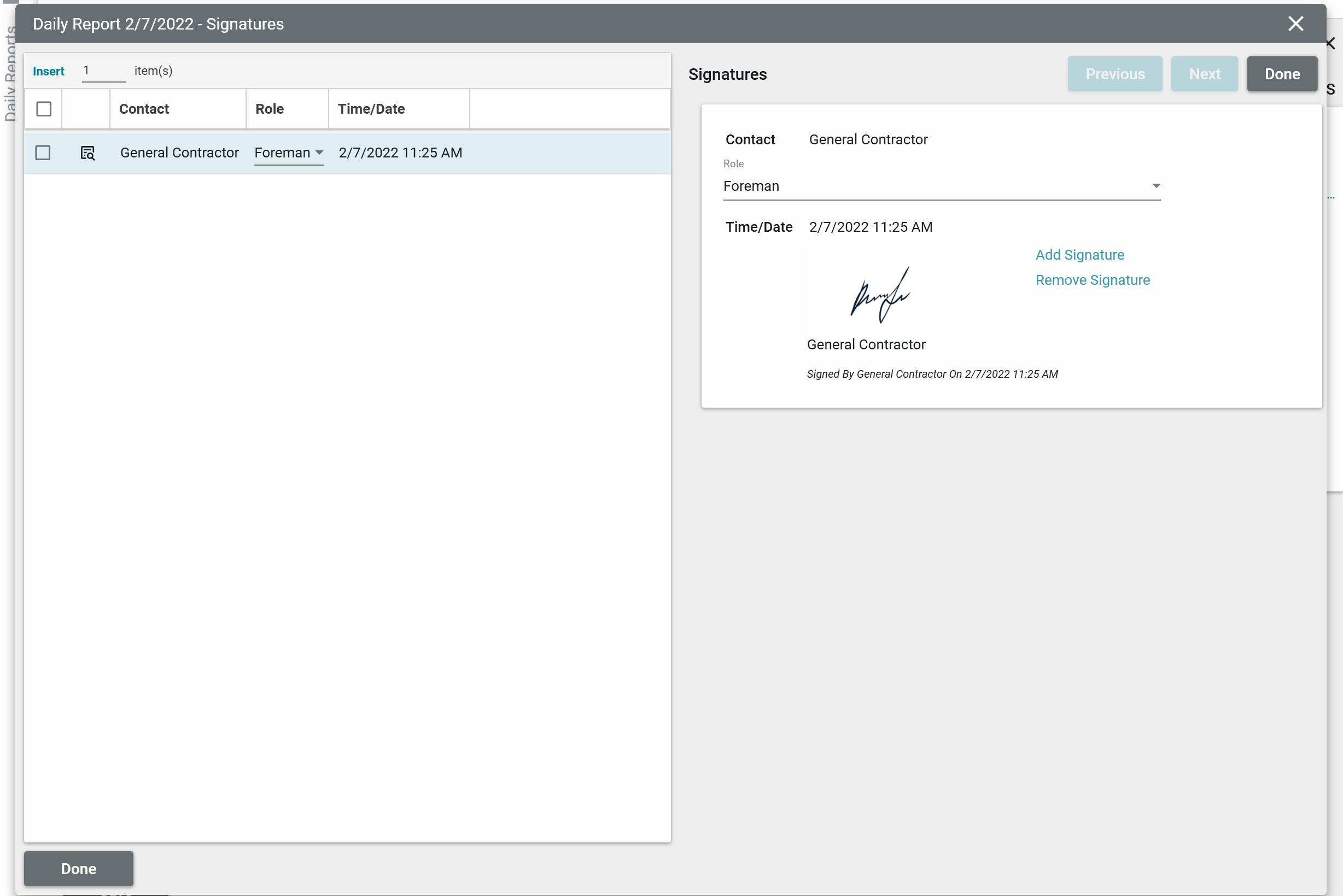Screen dimensions: 1343x896
Task: Check the General Contractor row checkbox
Action: click(43, 153)
